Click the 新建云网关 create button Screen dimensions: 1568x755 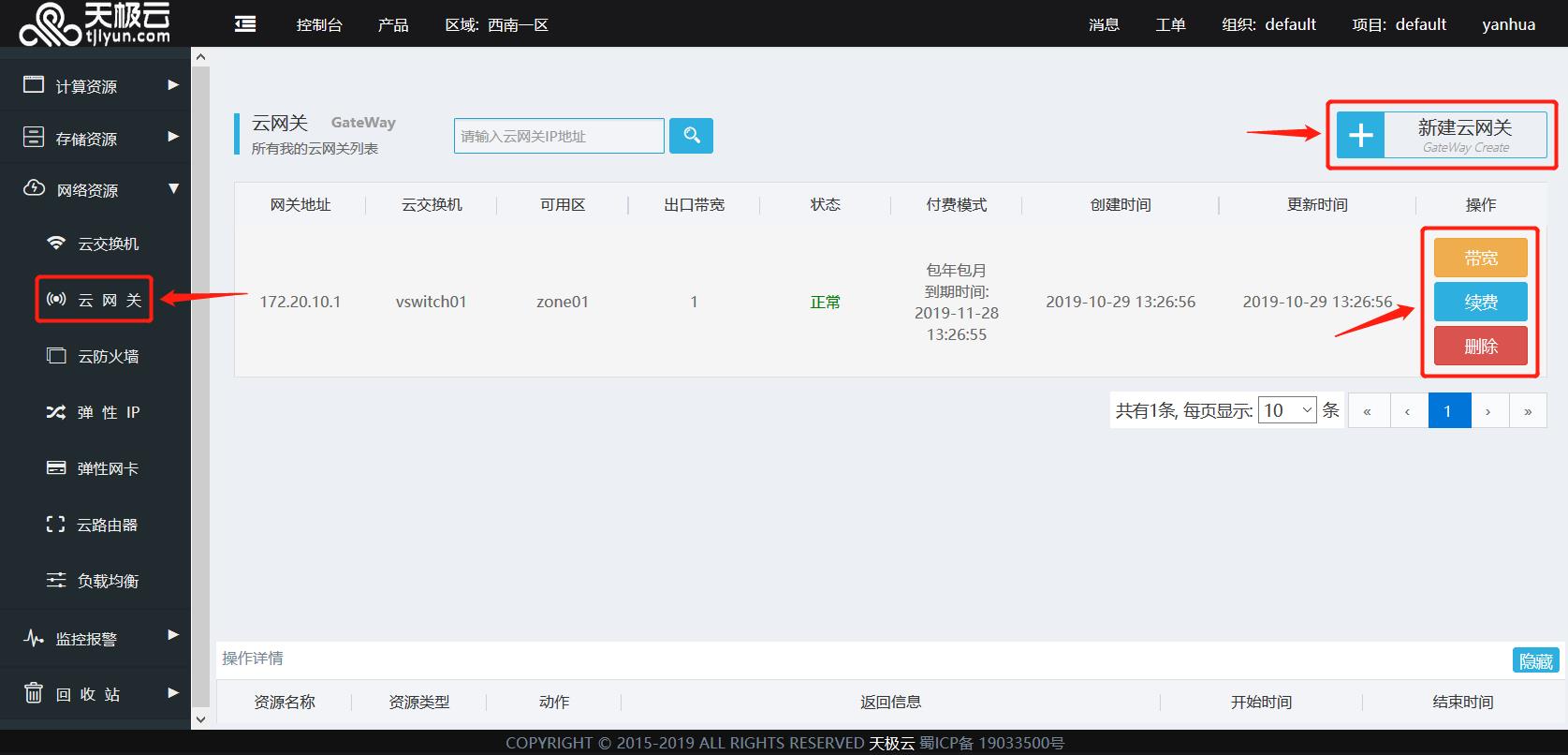point(1441,136)
